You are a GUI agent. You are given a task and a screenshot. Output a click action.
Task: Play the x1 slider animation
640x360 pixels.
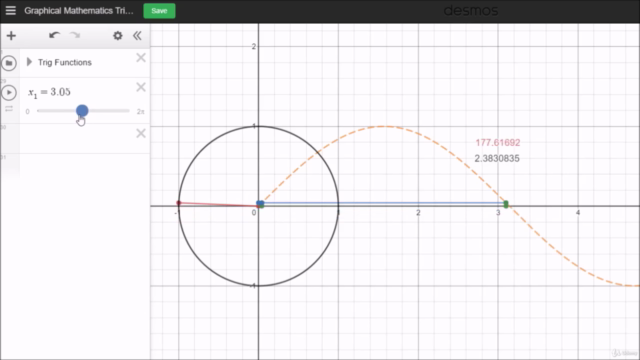[x=9, y=92]
